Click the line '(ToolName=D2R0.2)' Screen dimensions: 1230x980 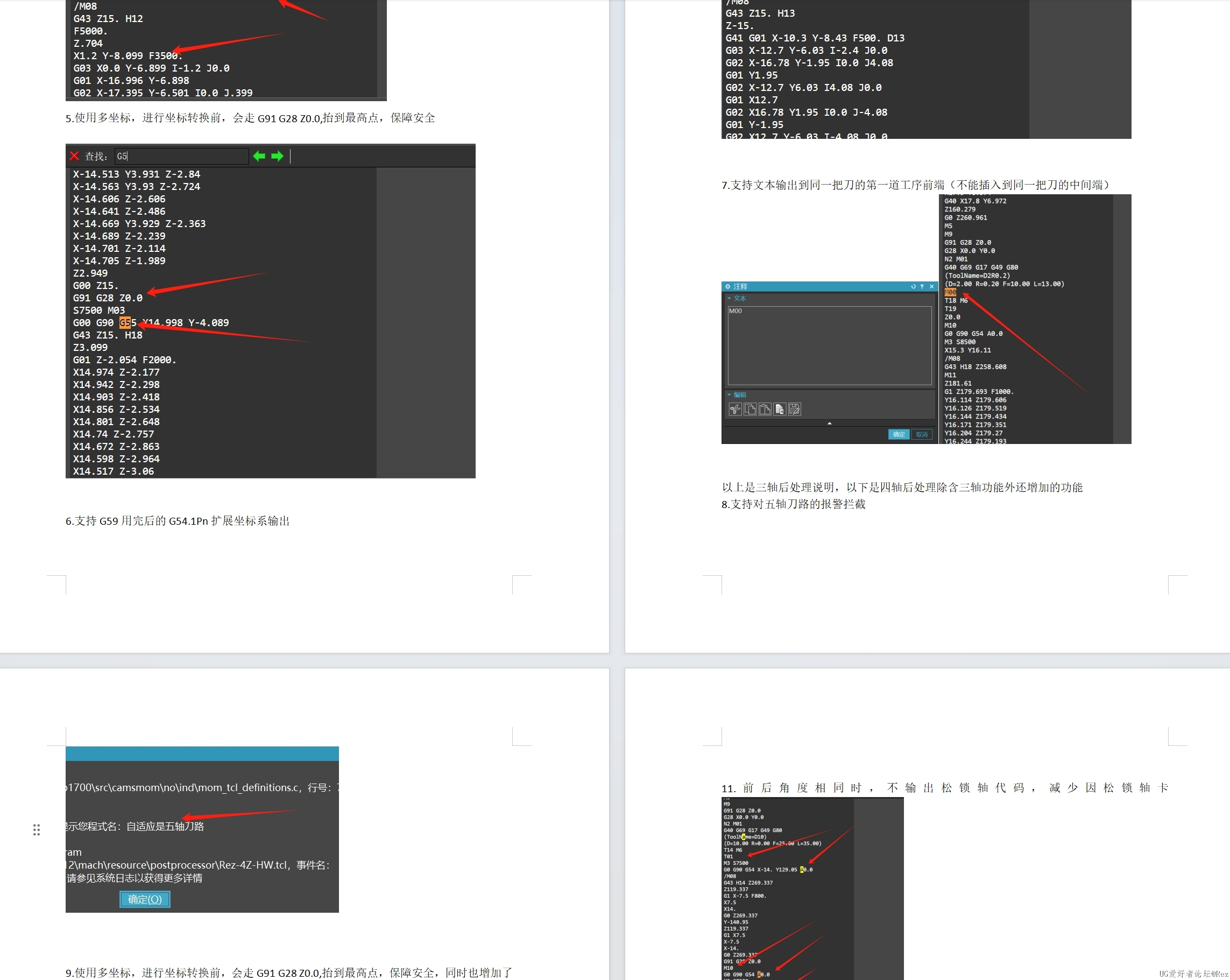pyautogui.click(x=977, y=276)
